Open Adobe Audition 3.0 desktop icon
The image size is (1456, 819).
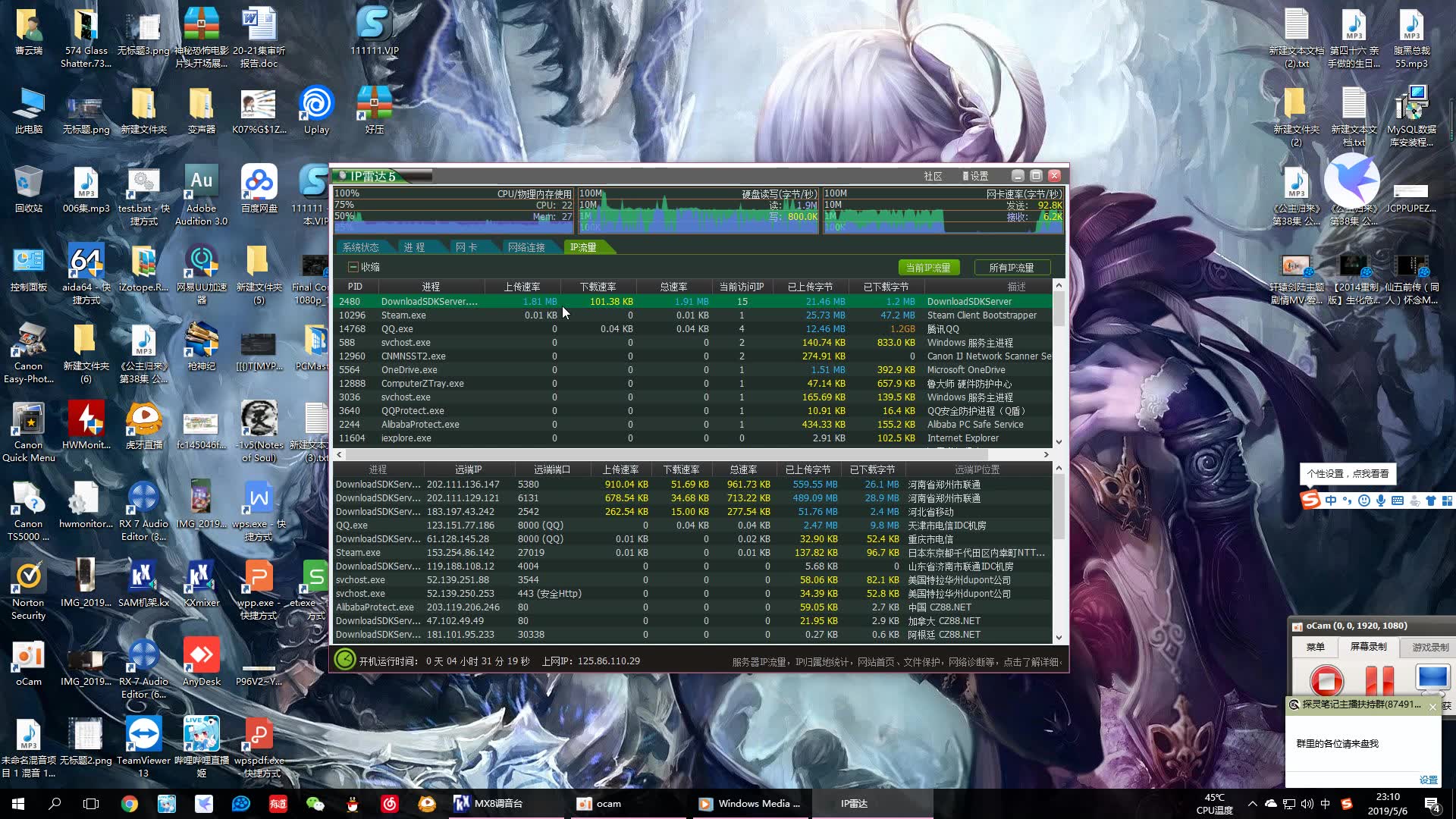(x=201, y=195)
